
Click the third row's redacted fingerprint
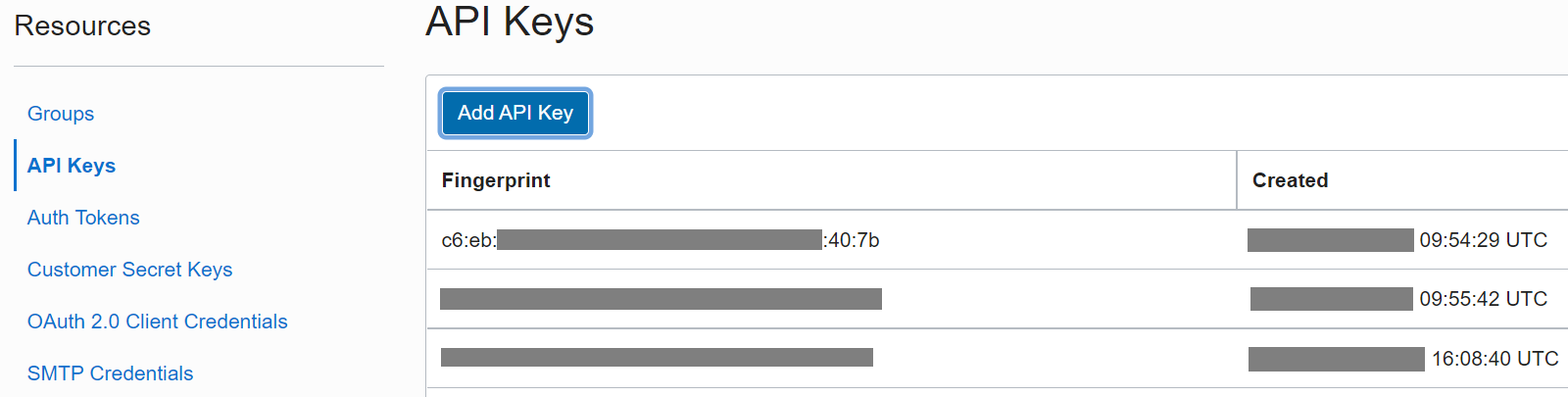click(x=657, y=358)
